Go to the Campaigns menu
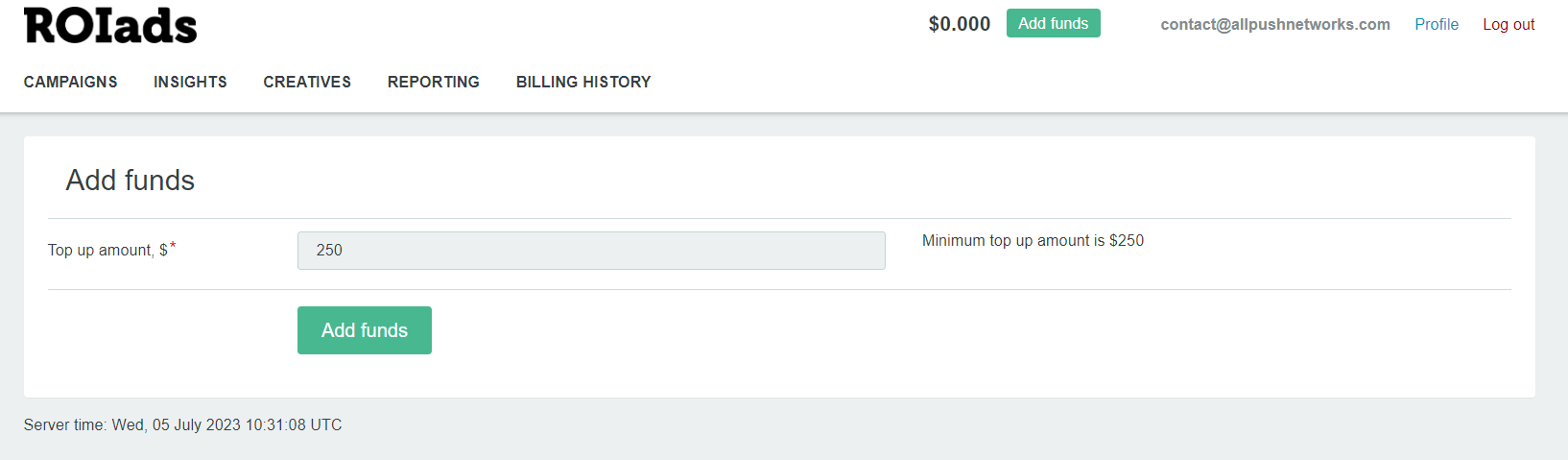1568x460 pixels. [71, 83]
